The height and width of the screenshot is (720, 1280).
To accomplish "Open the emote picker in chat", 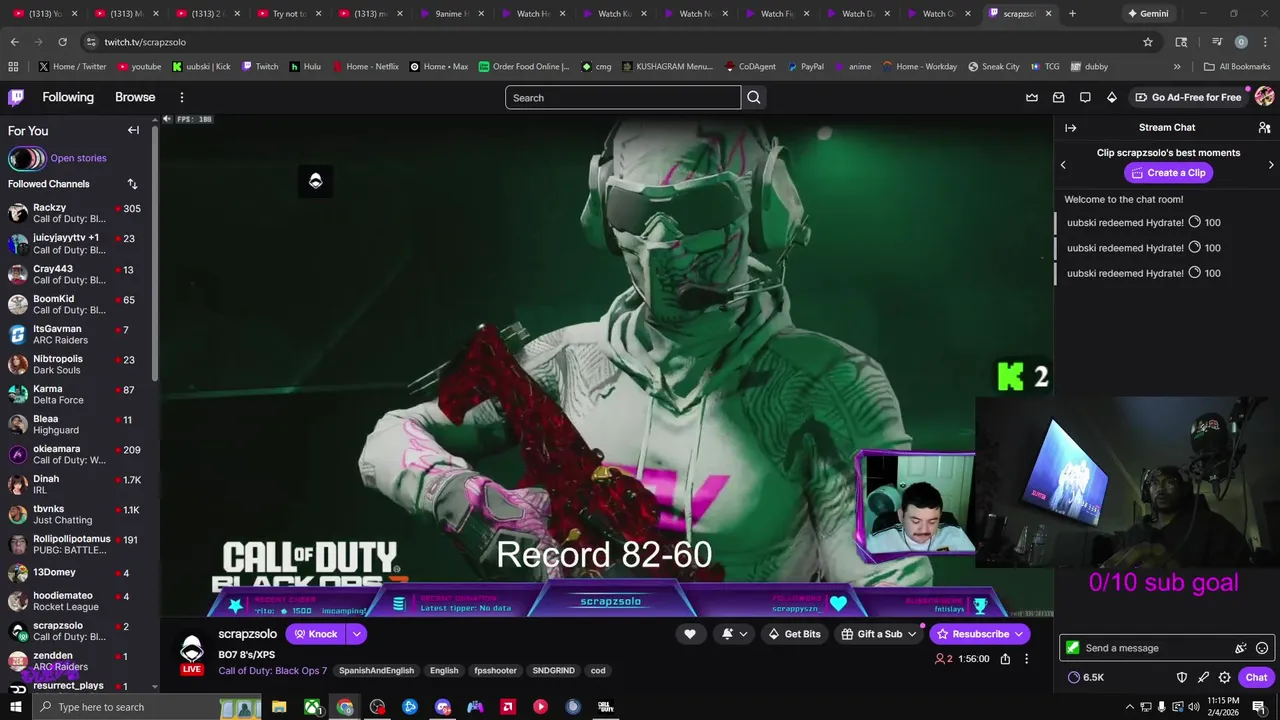I will click(1262, 648).
